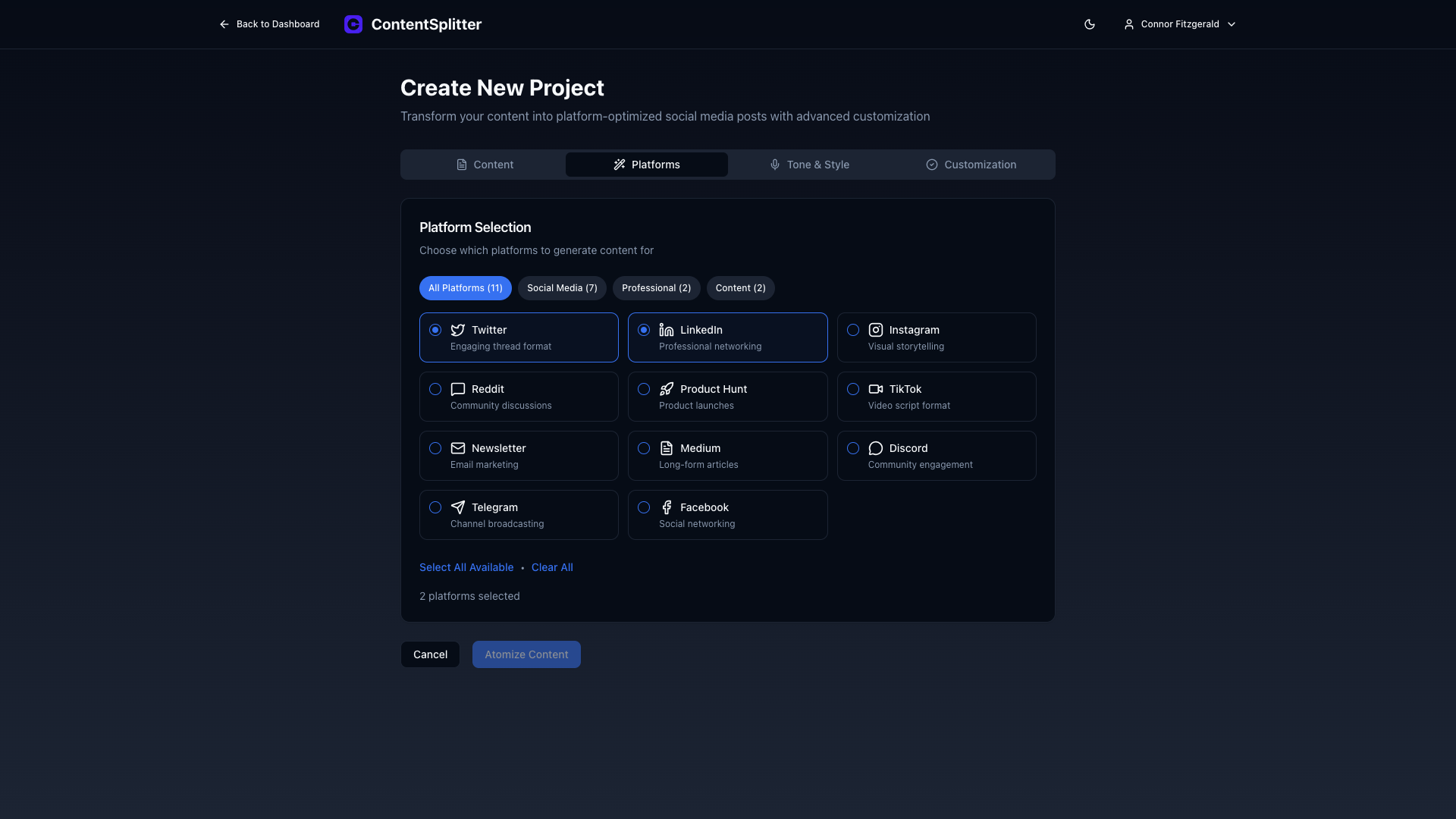Click the Platforms tab wand icon
The width and height of the screenshot is (1456, 819).
[x=619, y=165]
